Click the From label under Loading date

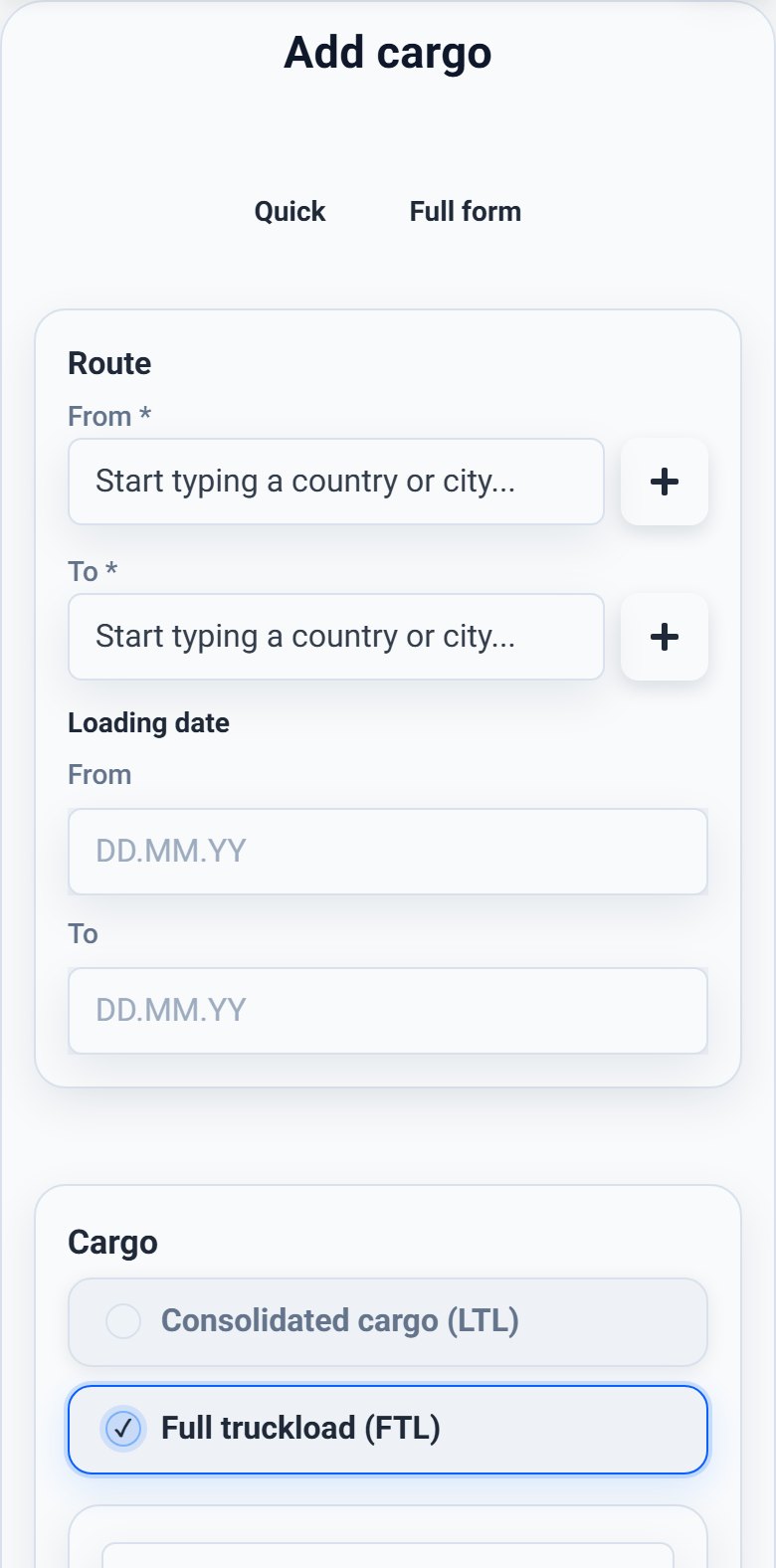[99, 774]
